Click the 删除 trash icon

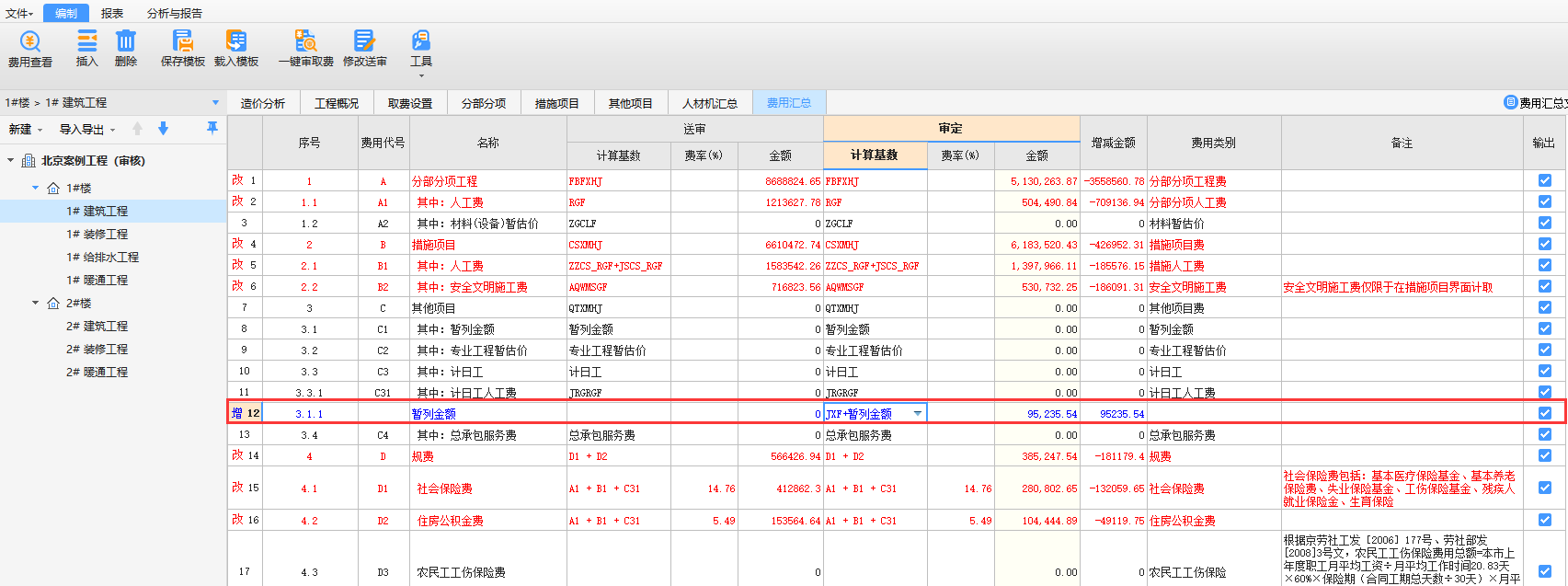point(126,41)
